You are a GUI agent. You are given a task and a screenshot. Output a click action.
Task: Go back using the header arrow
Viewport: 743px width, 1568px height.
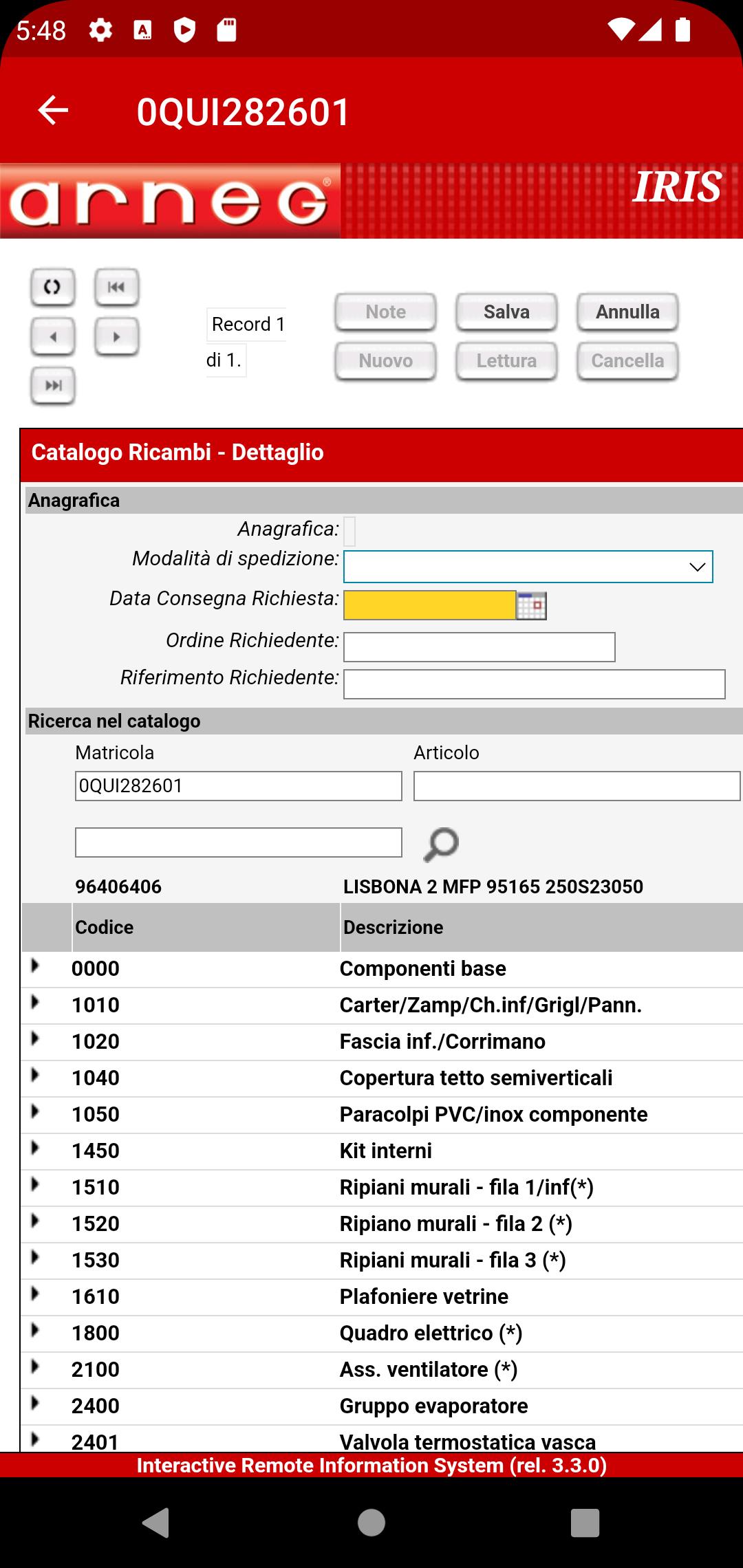53,110
